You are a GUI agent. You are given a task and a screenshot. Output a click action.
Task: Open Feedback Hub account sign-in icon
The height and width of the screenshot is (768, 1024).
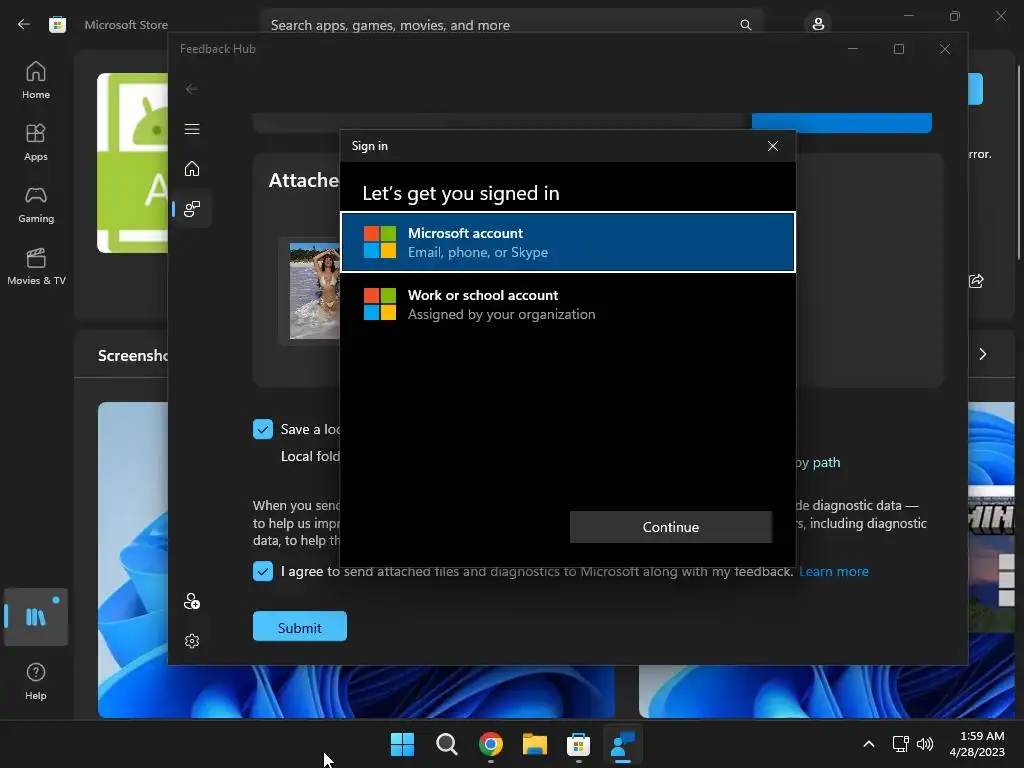coord(192,601)
